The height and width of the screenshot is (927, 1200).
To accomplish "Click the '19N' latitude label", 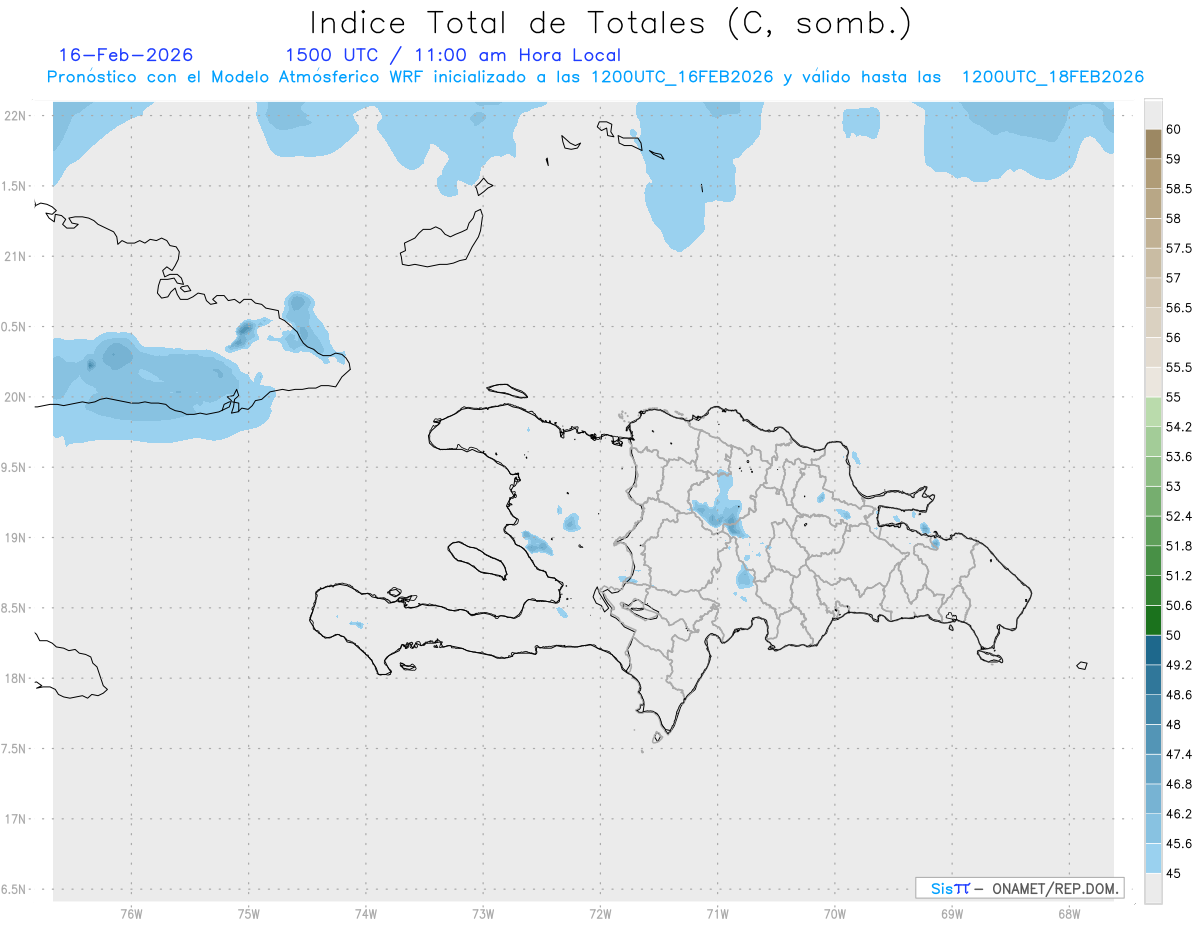I will click(x=17, y=537).
